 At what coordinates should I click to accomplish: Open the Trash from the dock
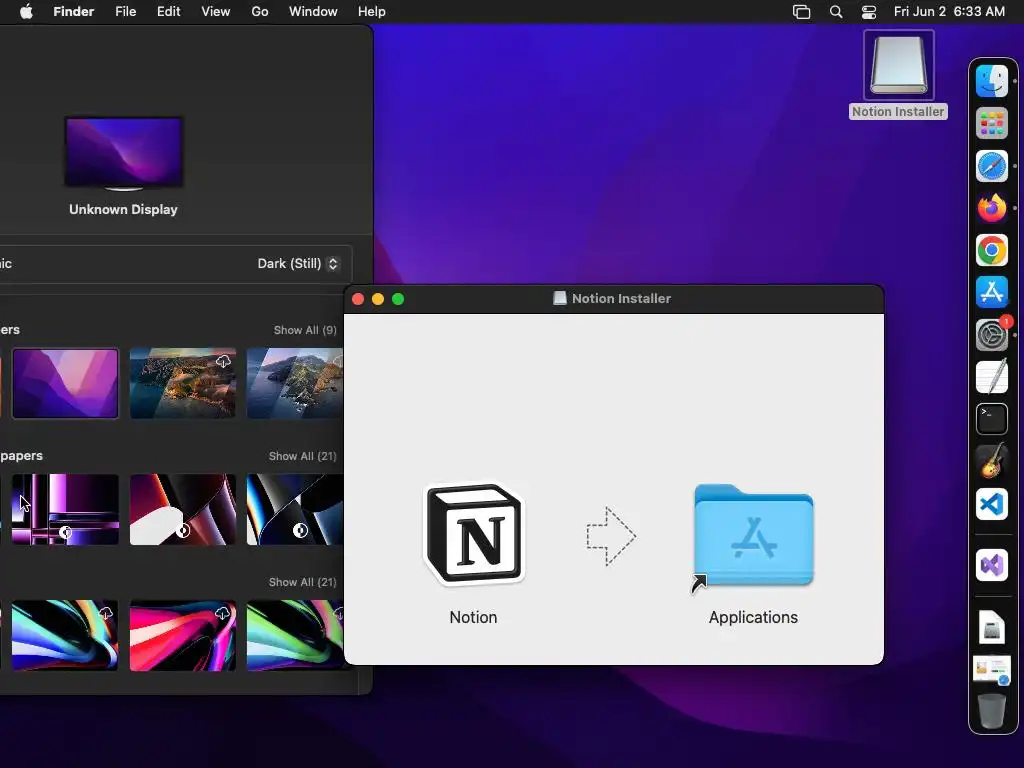(x=991, y=711)
